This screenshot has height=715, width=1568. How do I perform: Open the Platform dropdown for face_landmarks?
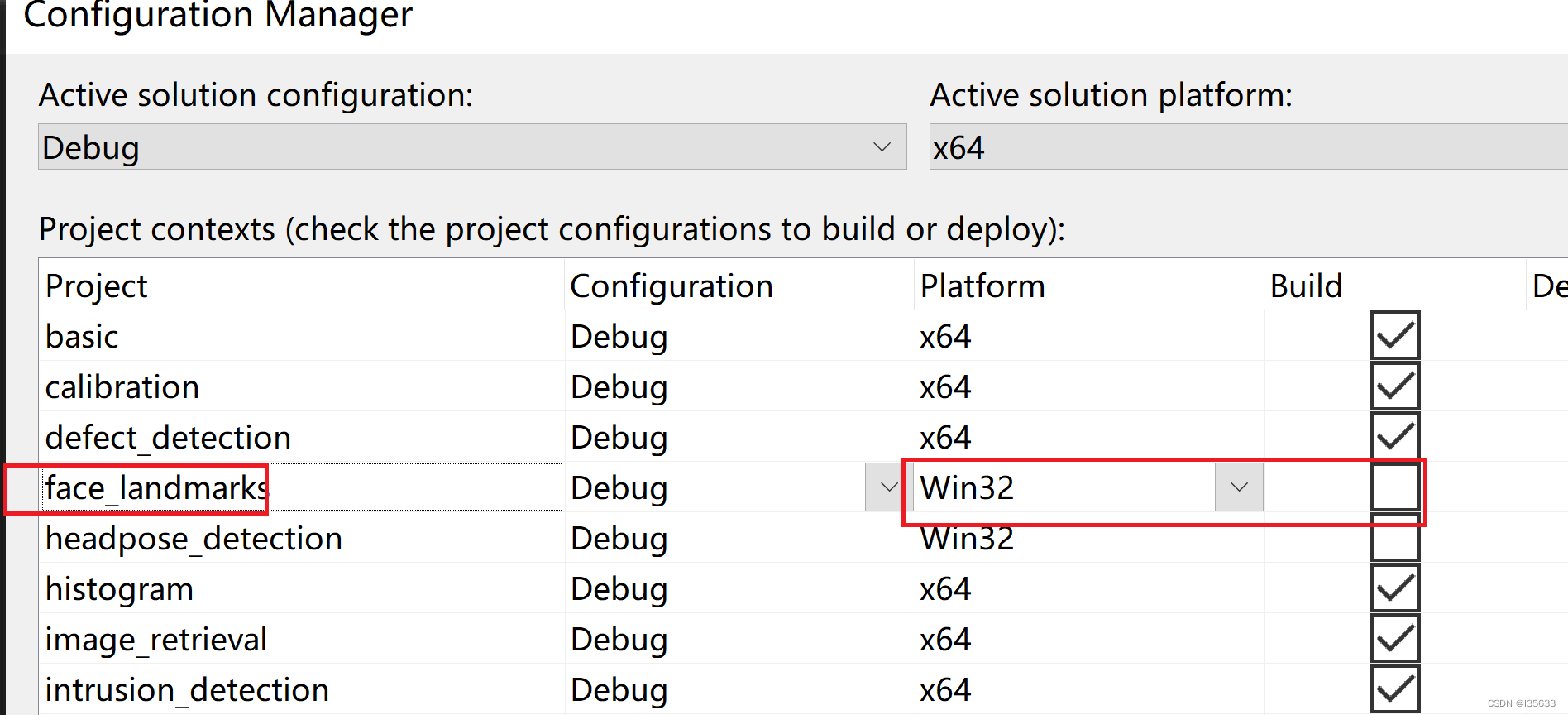tap(1238, 487)
